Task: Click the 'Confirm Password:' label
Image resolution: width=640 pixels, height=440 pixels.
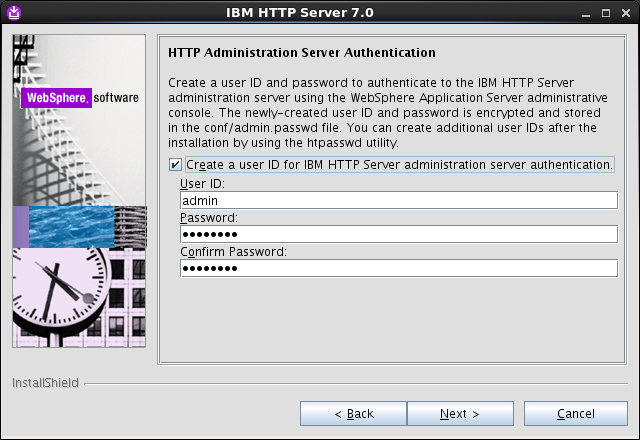Action: pyautogui.click(x=233, y=252)
